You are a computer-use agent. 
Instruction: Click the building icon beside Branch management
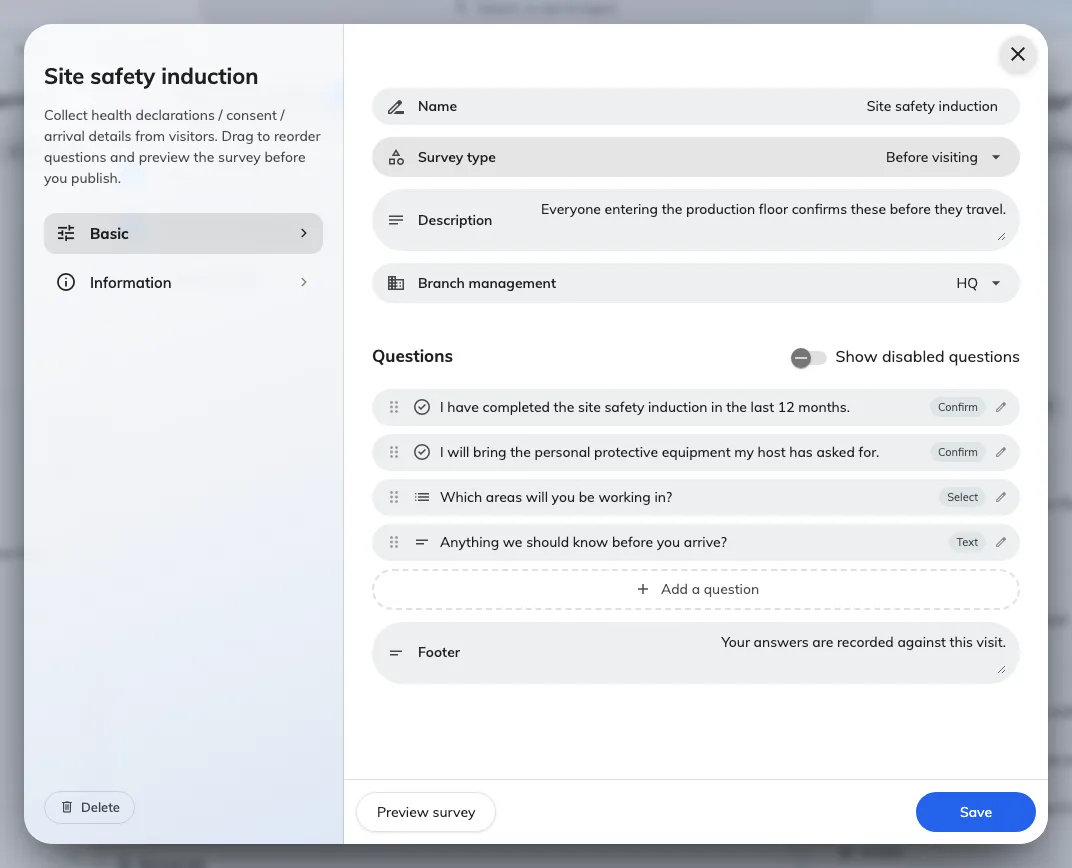click(396, 283)
